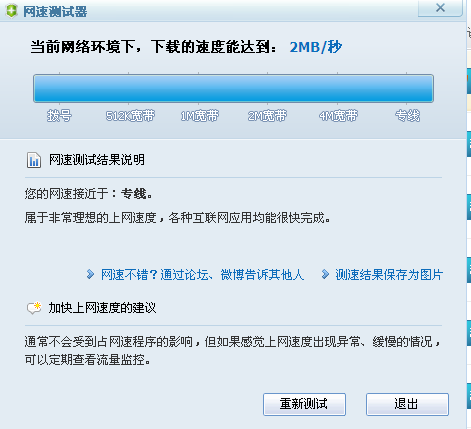Click the green shield app icon
The height and width of the screenshot is (429, 471).
(x=12, y=11)
